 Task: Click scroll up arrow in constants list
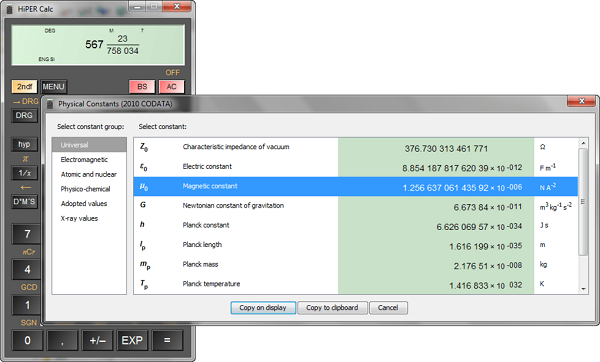(x=583, y=143)
